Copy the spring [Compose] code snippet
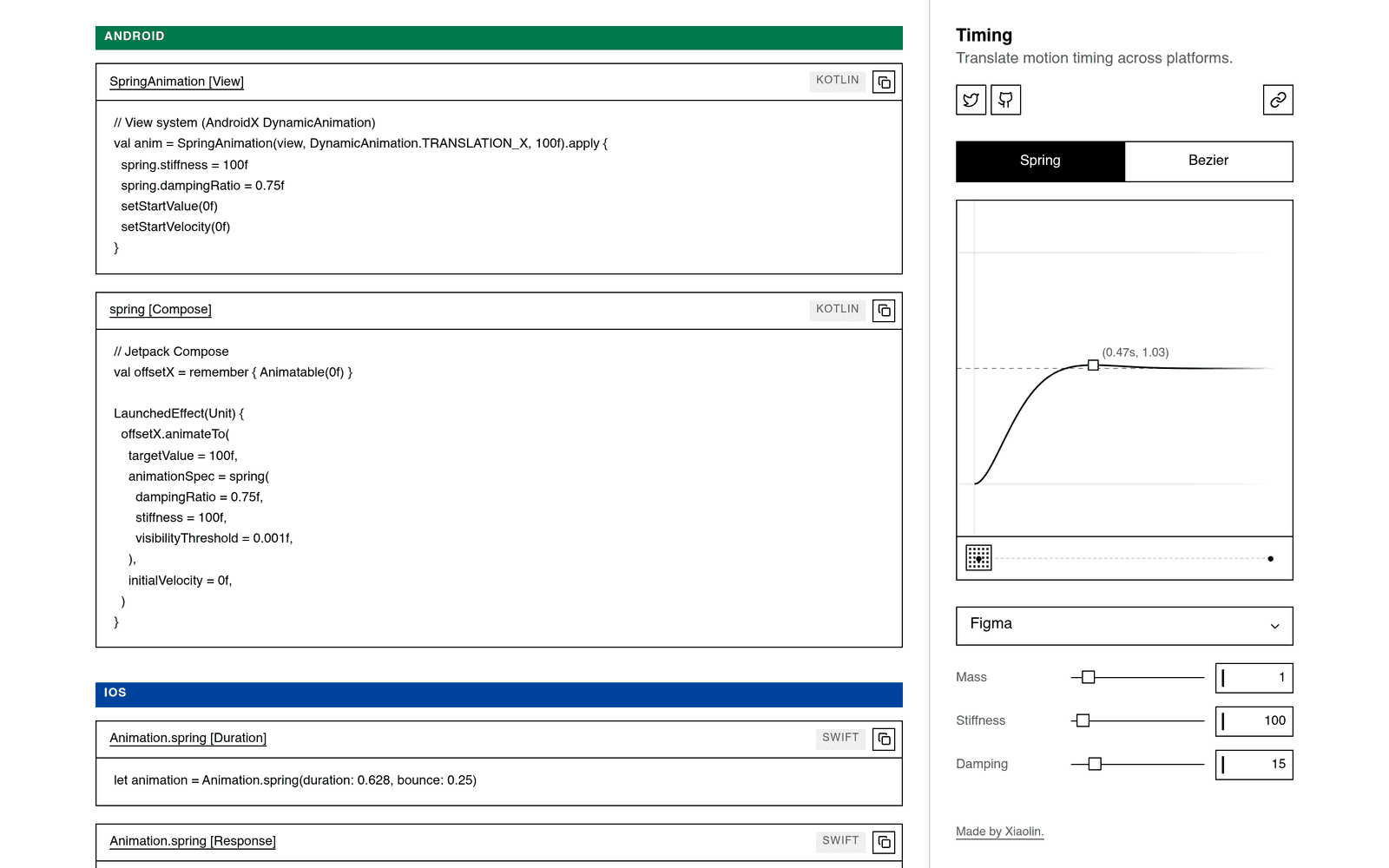The height and width of the screenshot is (868, 1389). click(x=884, y=311)
